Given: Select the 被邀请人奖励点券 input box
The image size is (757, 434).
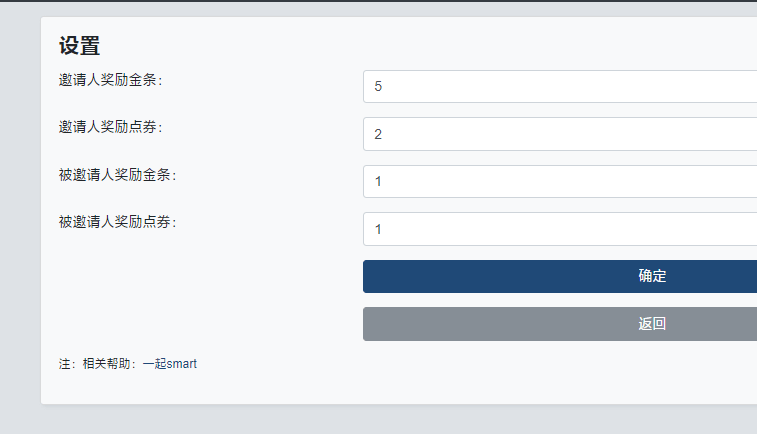Looking at the screenshot, I should (x=560, y=229).
